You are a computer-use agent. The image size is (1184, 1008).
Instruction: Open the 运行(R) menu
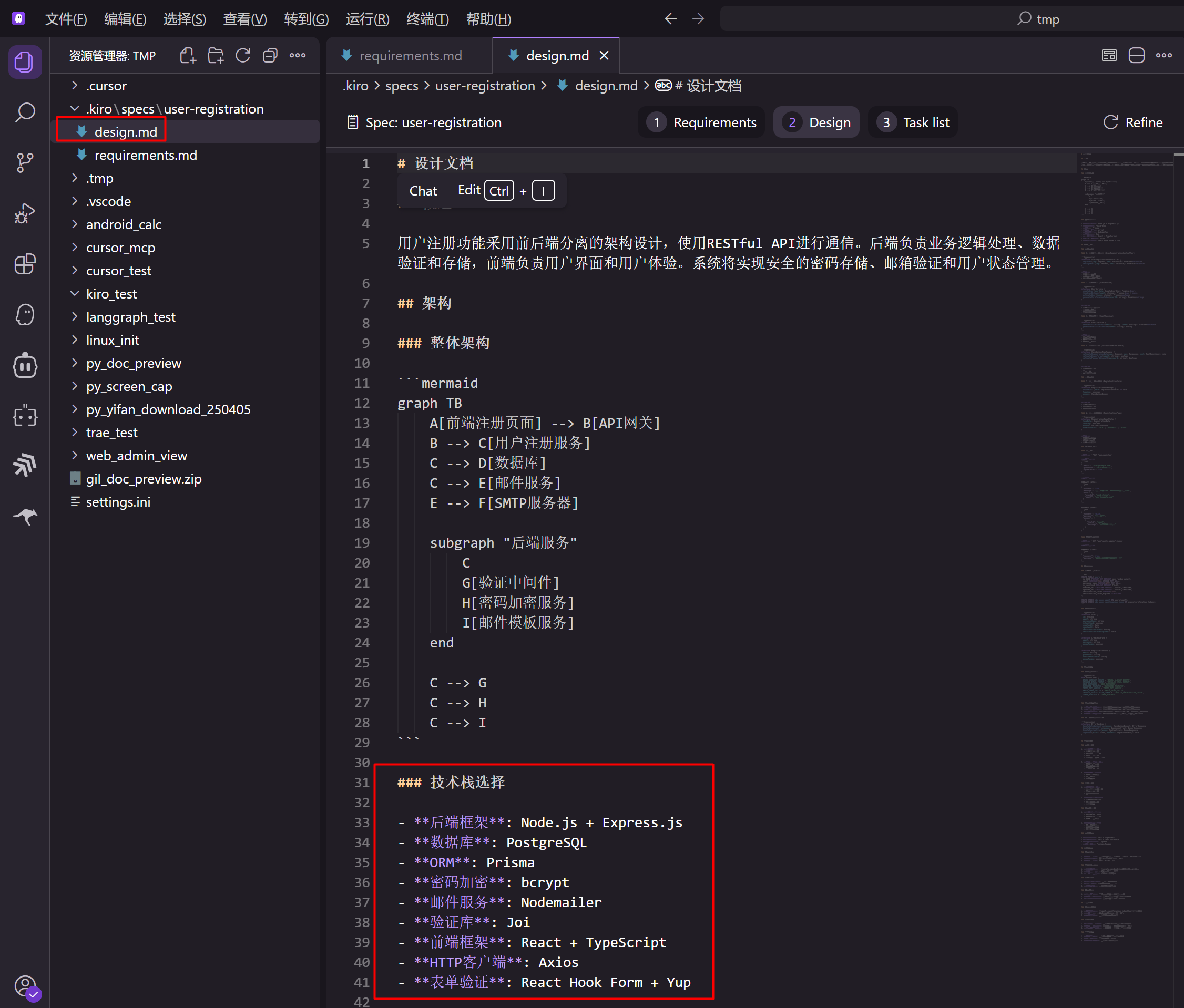(x=368, y=19)
